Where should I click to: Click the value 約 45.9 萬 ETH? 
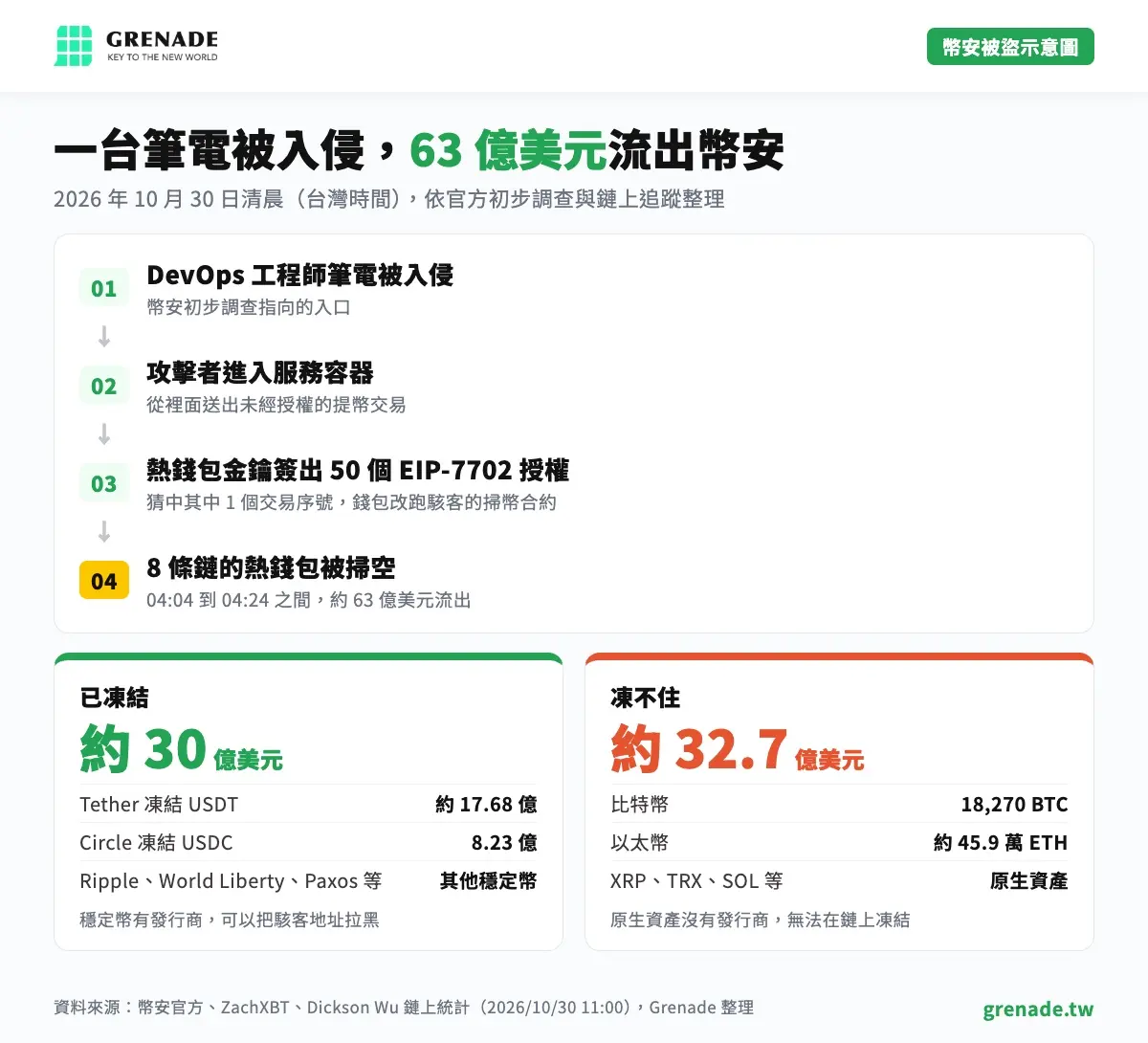[1001, 843]
